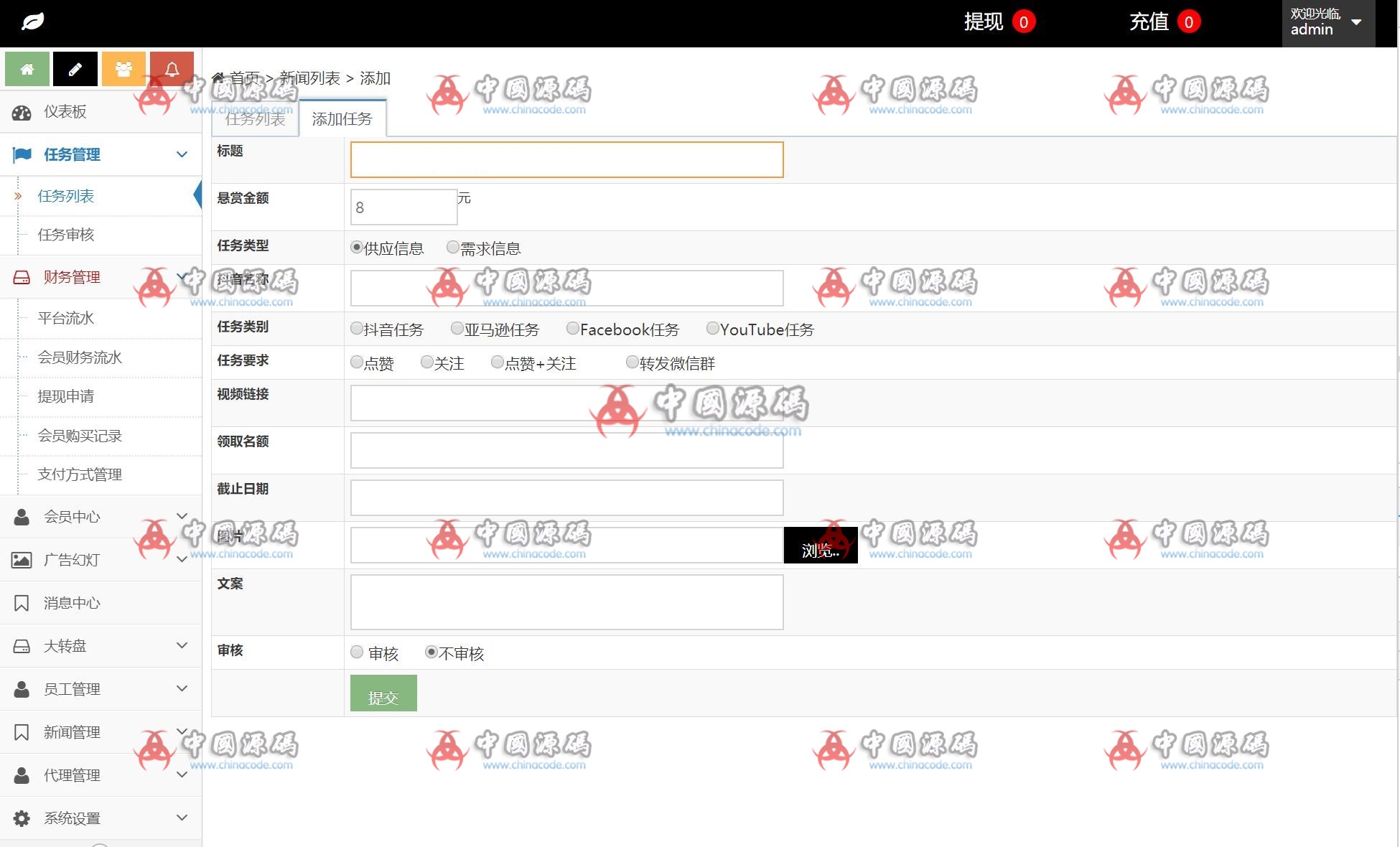This screenshot has width=1400, height=847.
Task: Expand the 新闻管理 menu chevron
Action: [x=182, y=731]
